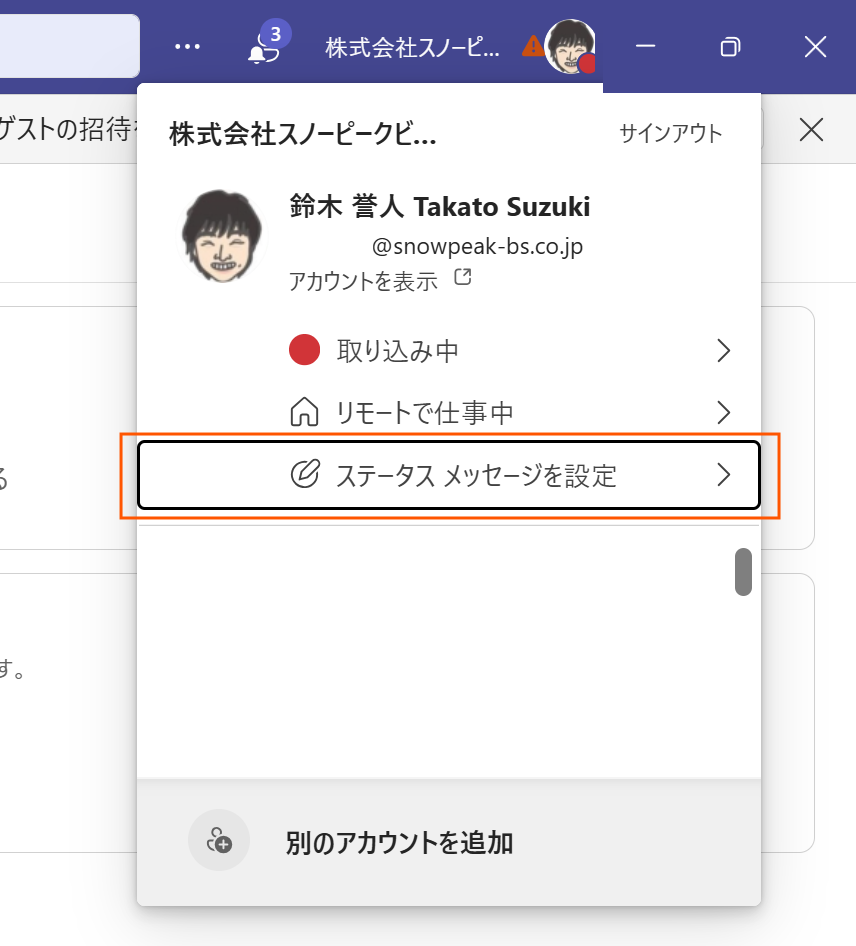
Task: Click the flyout vertical scrollbar thumb
Action: click(x=743, y=571)
